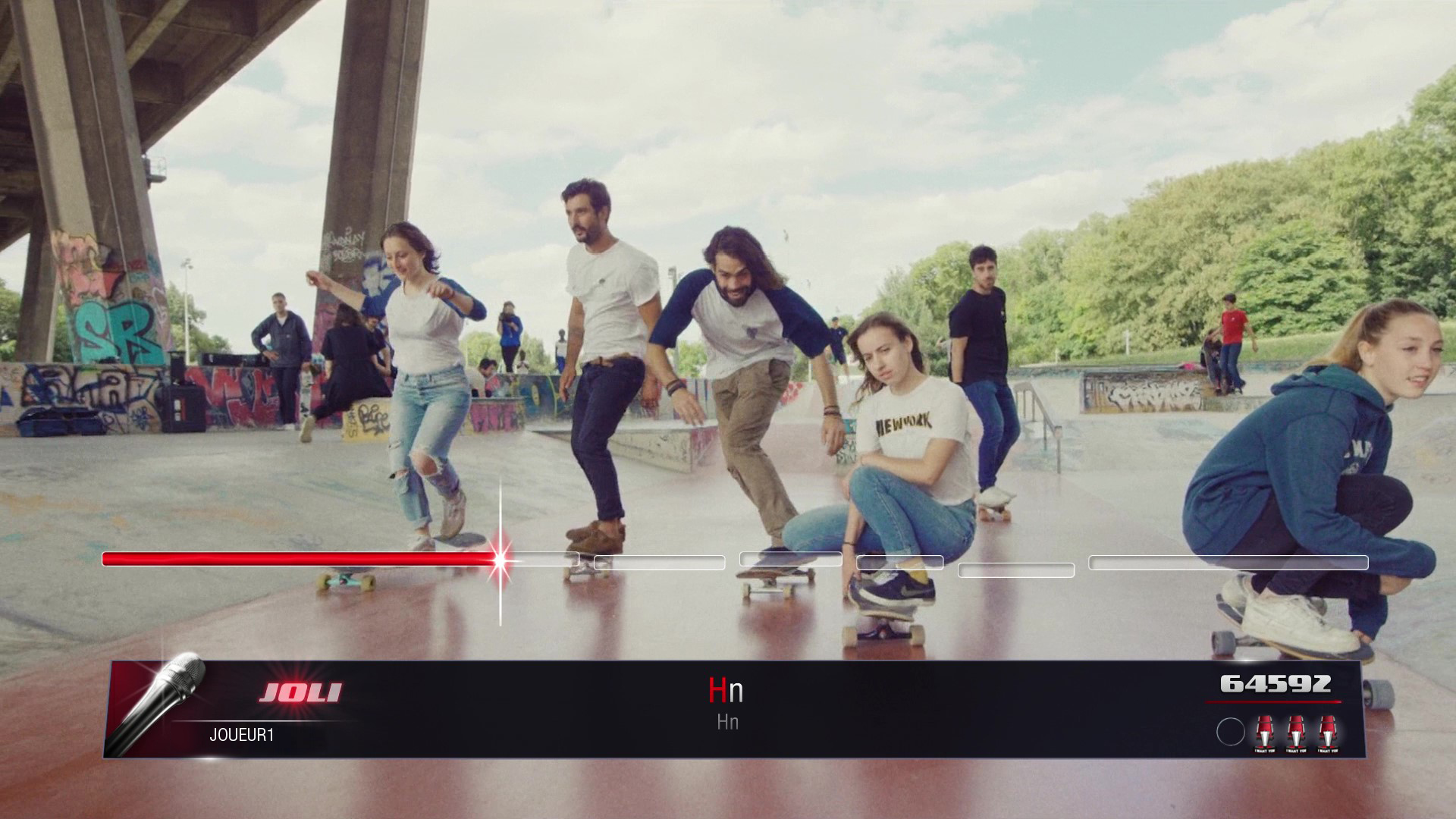The height and width of the screenshot is (819, 1456).
Task: Click the upcoming lyric line Hn
Action: (x=728, y=723)
